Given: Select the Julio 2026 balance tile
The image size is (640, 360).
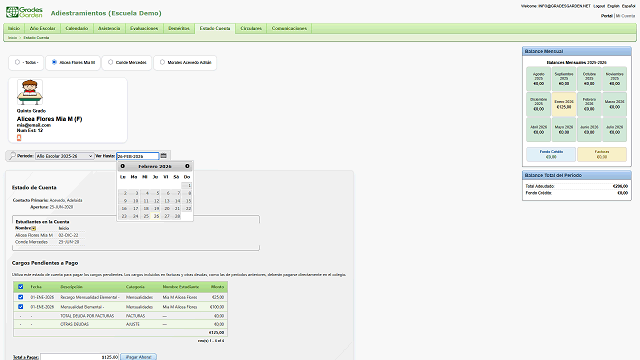Looking at the screenshot, I should tap(614, 129).
